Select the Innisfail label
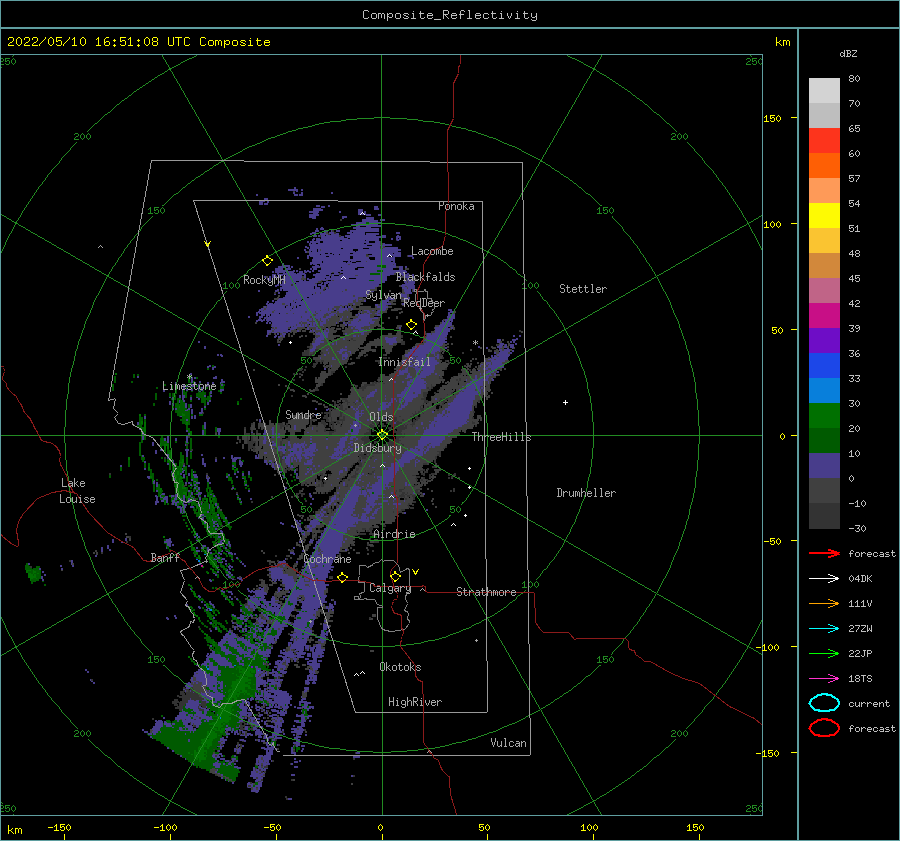900x841 pixels. 404,362
